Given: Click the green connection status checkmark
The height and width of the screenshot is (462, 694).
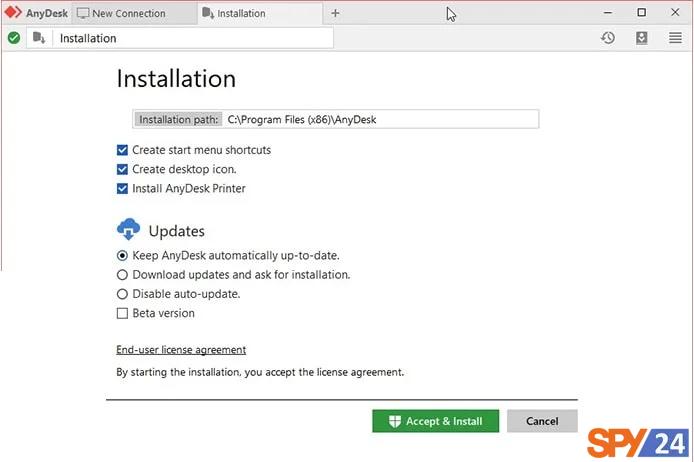Looking at the screenshot, I should (x=14, y=38).
